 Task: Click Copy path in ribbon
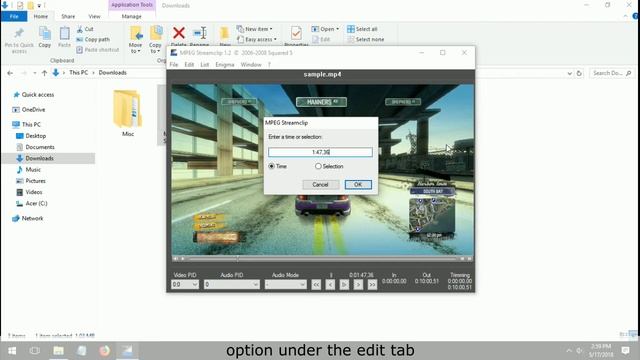93,40
